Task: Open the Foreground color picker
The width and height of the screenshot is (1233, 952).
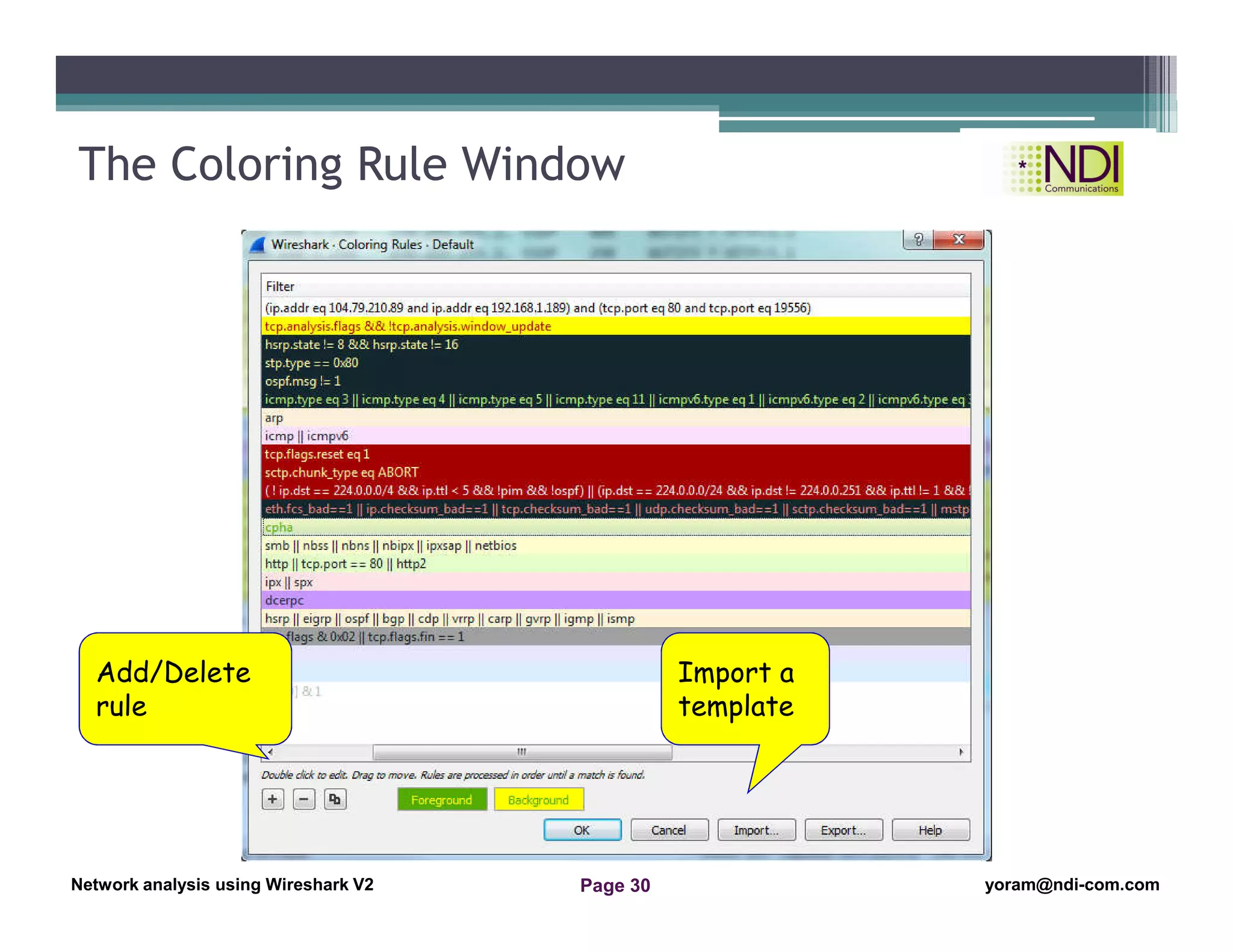Action: coord(442,800)
